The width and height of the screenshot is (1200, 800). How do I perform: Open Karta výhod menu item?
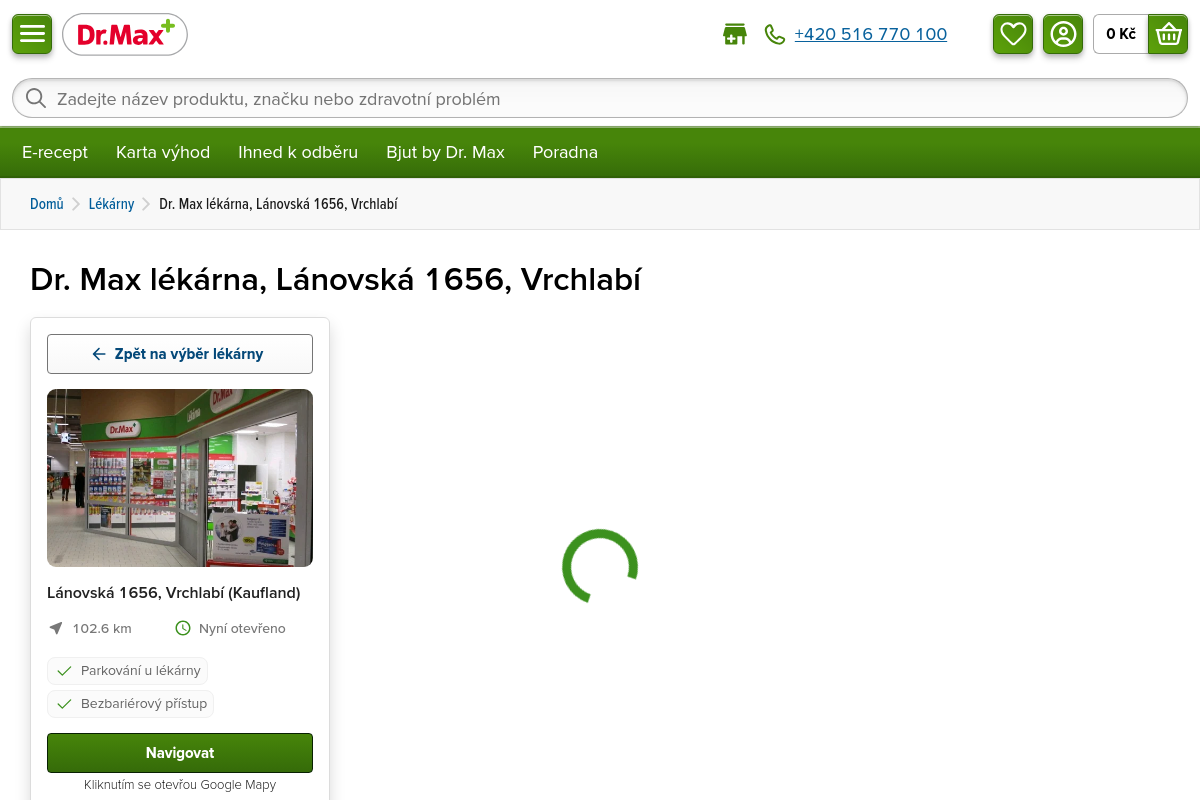(x=163, y=152)
